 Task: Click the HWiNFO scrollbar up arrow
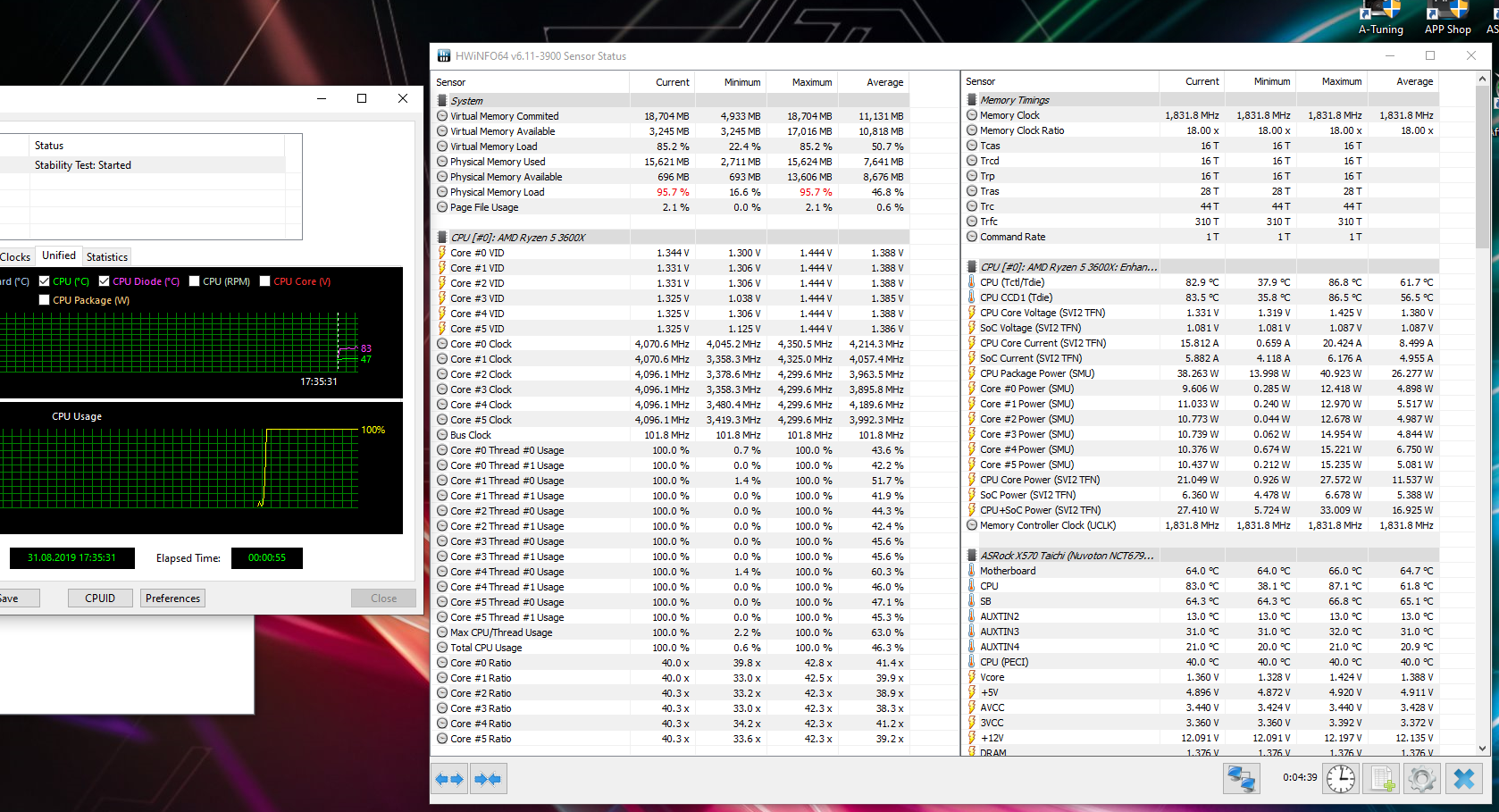coord(1483,79)
